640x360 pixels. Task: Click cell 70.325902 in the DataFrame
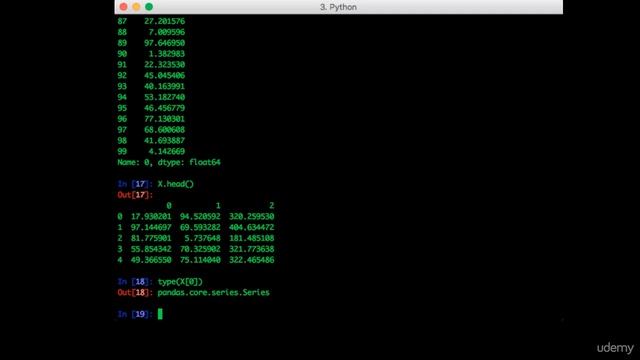click(200, 249)
